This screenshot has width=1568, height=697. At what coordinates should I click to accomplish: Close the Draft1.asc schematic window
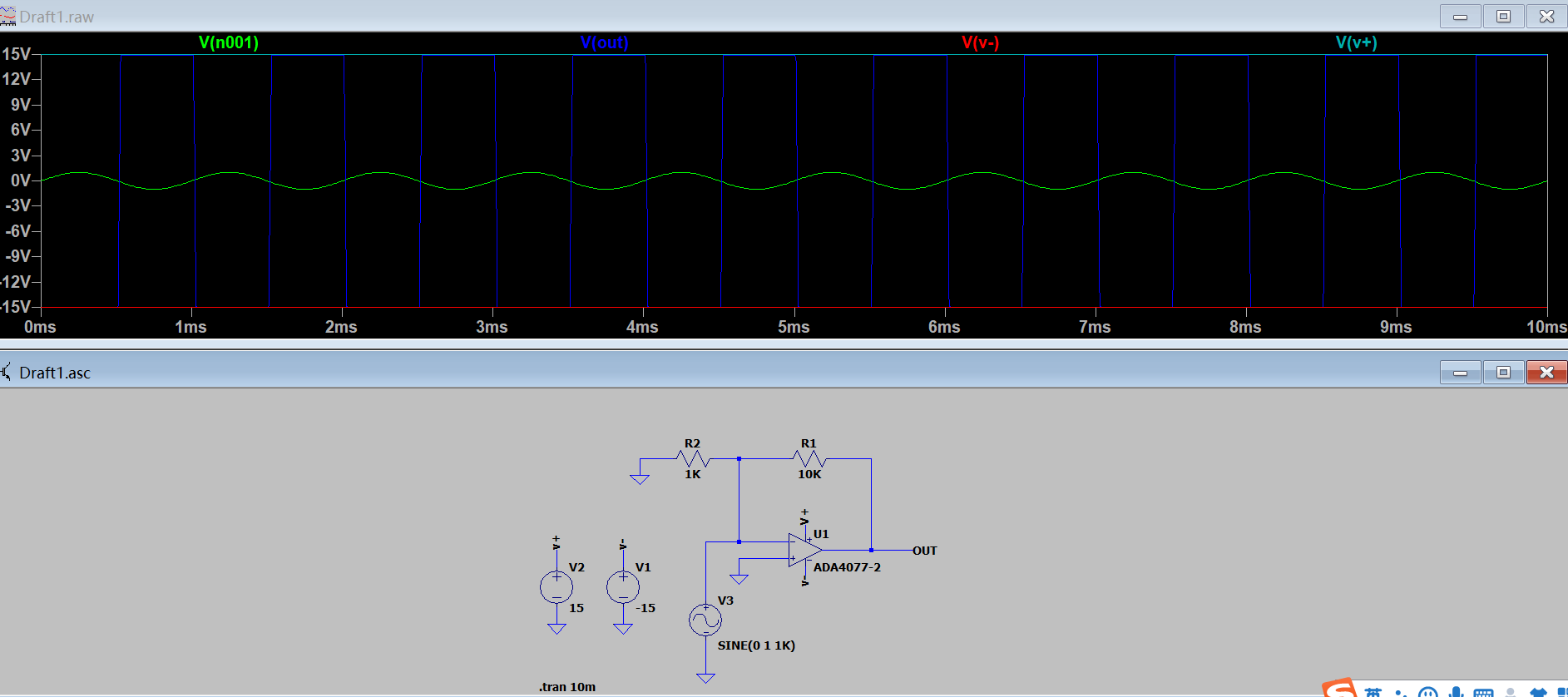1547,373
